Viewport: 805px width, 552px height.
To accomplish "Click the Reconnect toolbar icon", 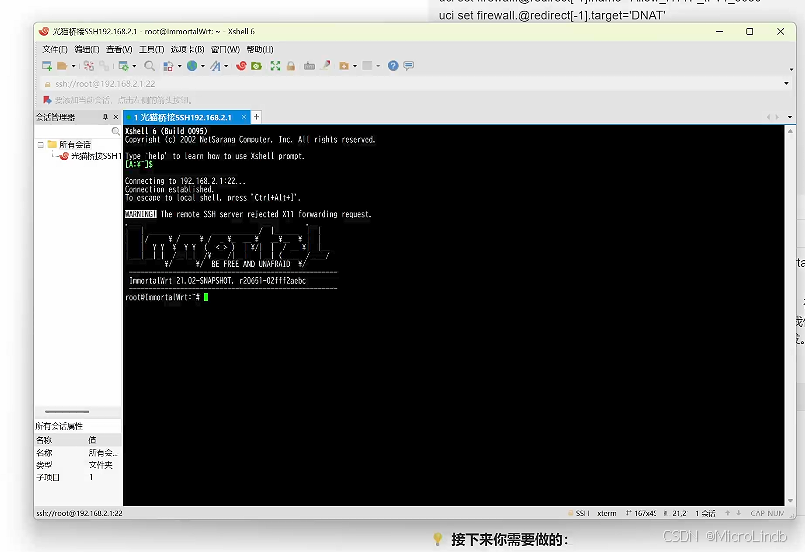I will coord(104,66).
